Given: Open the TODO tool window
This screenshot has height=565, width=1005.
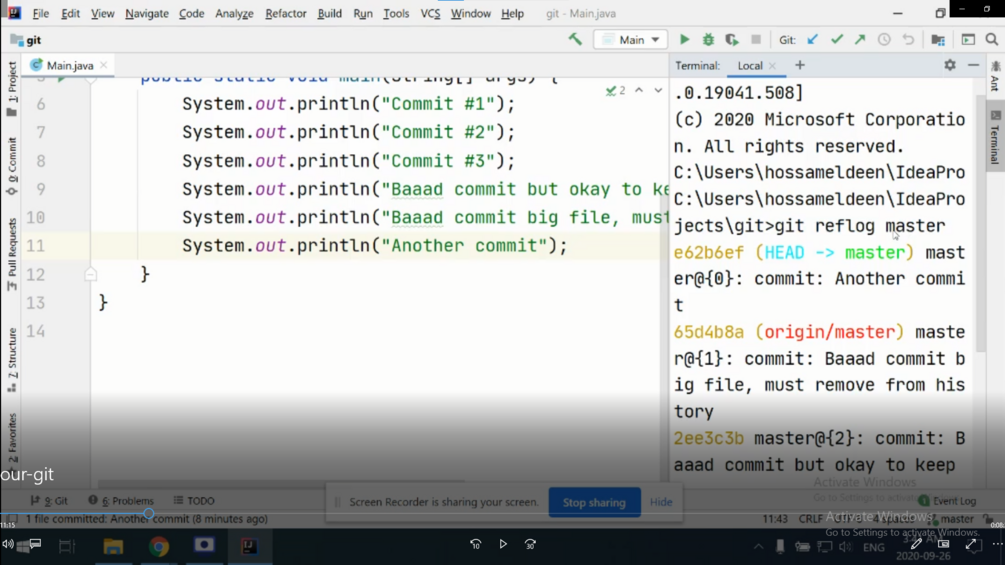Looking at the screenshot, I should pyautogui.click(x=194, y=500).
